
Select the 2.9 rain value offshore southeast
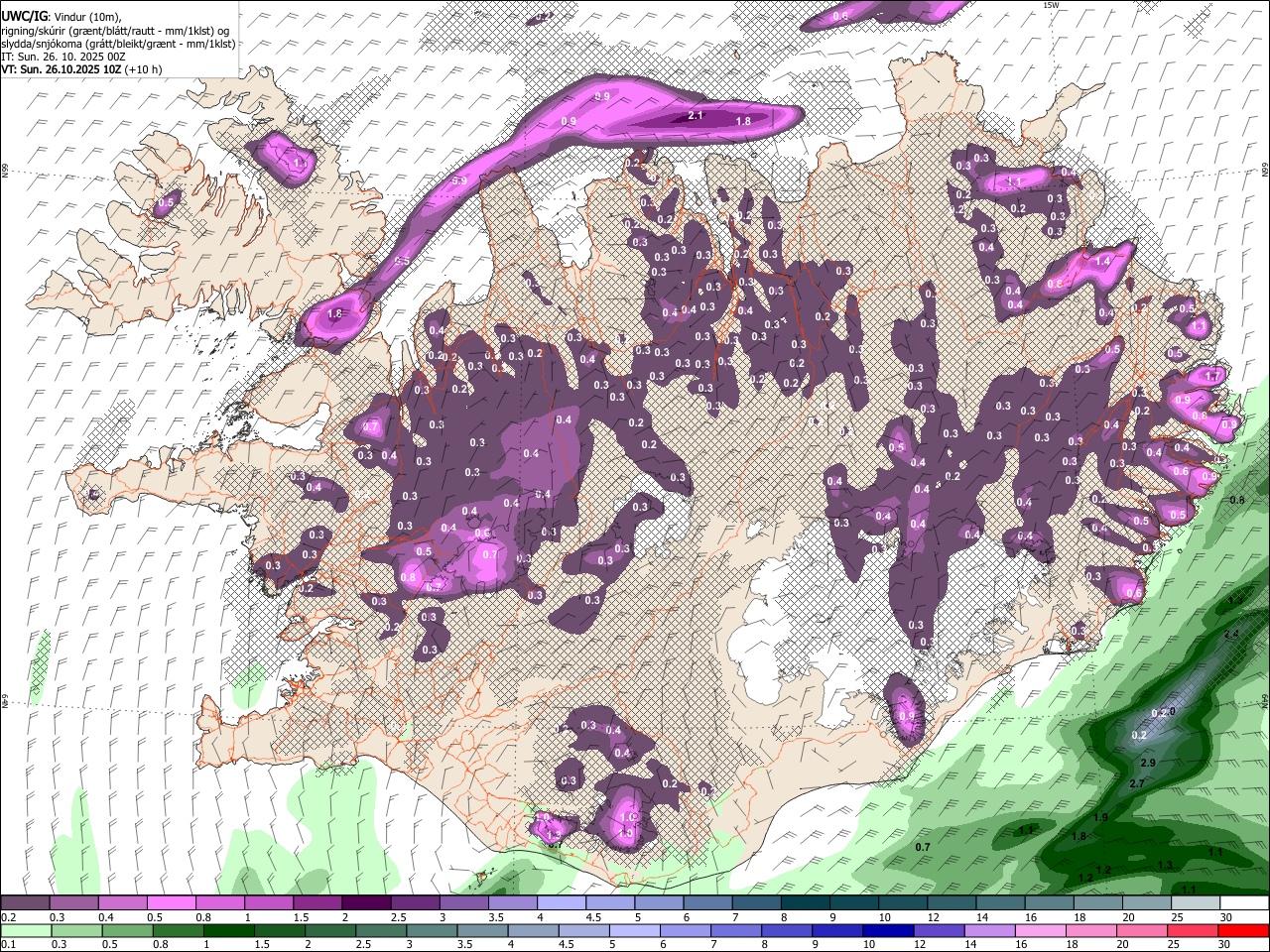click(1148, 763)
